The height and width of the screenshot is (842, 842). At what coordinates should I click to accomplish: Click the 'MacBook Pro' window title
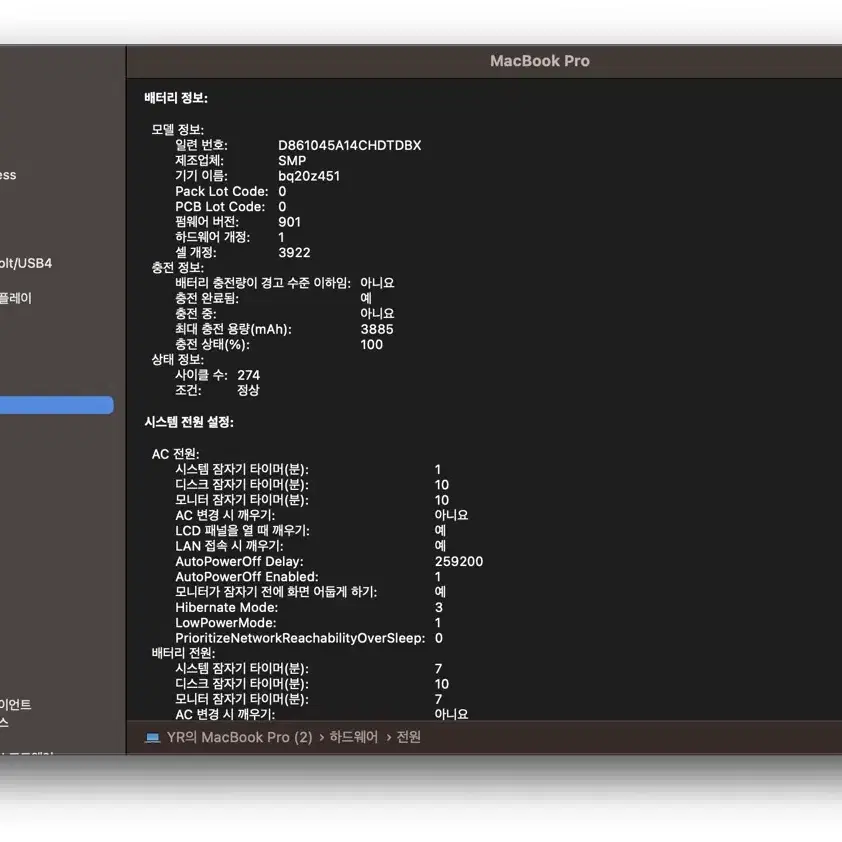coord(540,61)
